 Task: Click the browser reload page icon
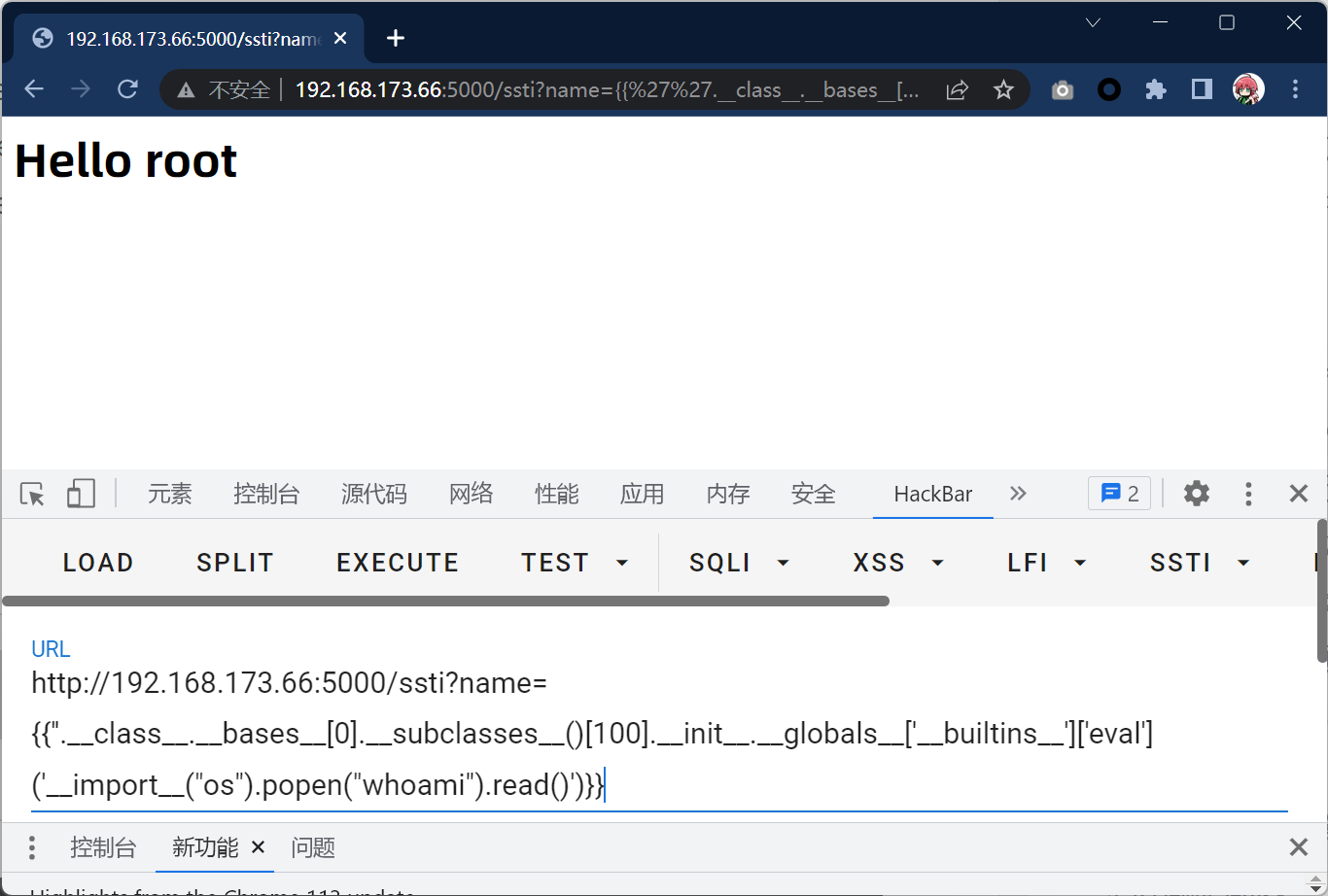[127, 89]
